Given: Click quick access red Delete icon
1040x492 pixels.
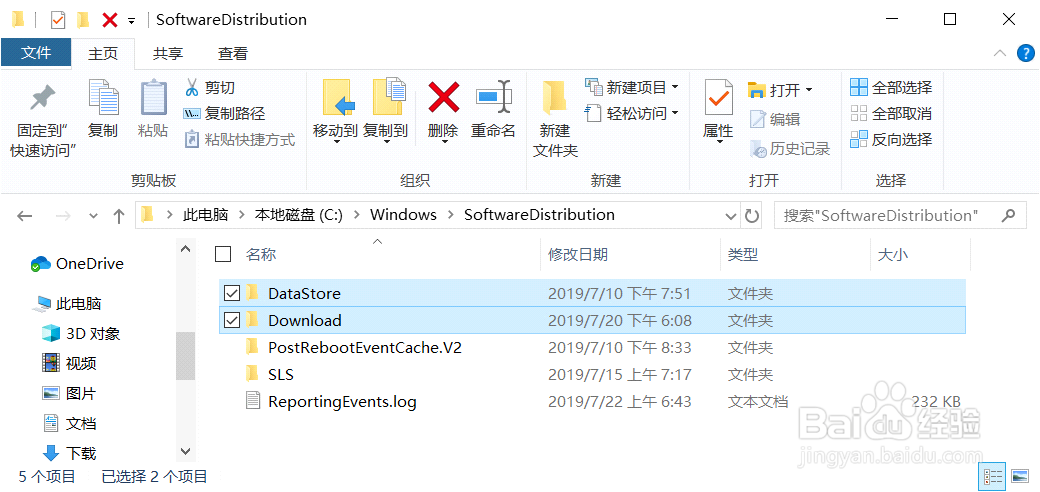Looking at the screenshot, I should (x=109, y=20).
